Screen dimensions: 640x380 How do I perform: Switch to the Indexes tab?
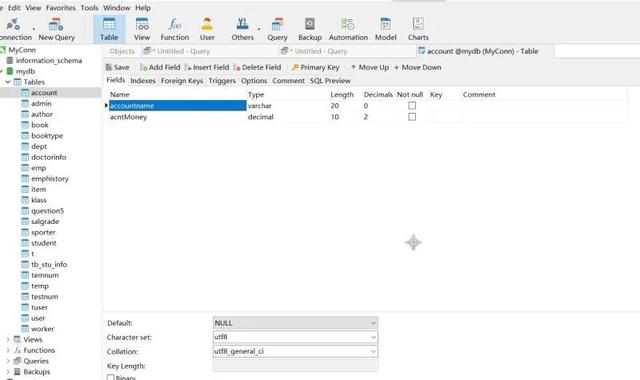point(143,81)
